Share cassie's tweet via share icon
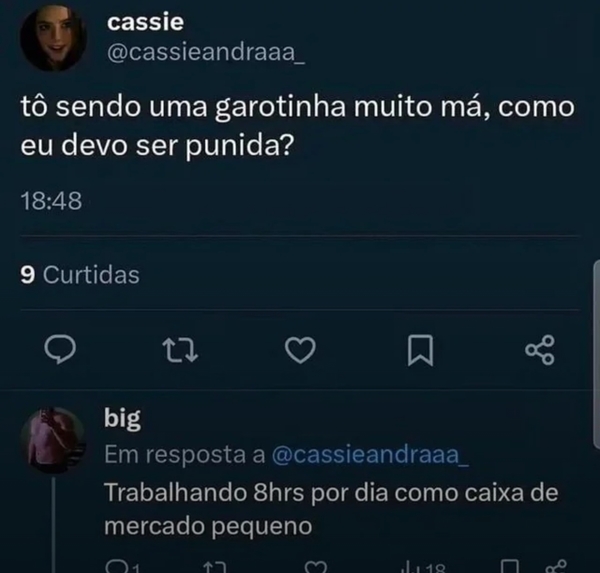The height and width of the screenshot is (573, 600). pos(540,350)
